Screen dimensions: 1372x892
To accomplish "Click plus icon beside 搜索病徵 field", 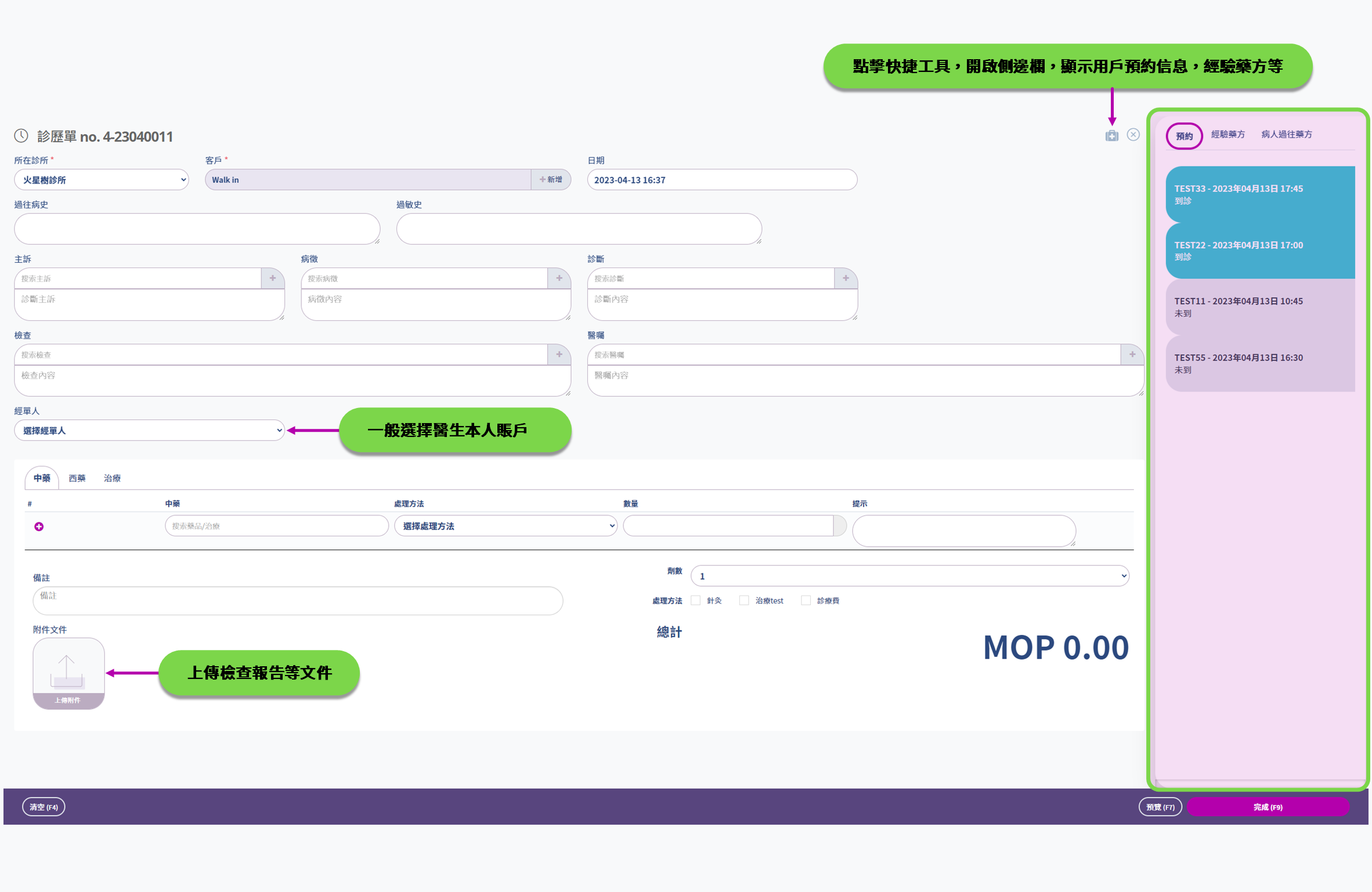I will point(559,278).
